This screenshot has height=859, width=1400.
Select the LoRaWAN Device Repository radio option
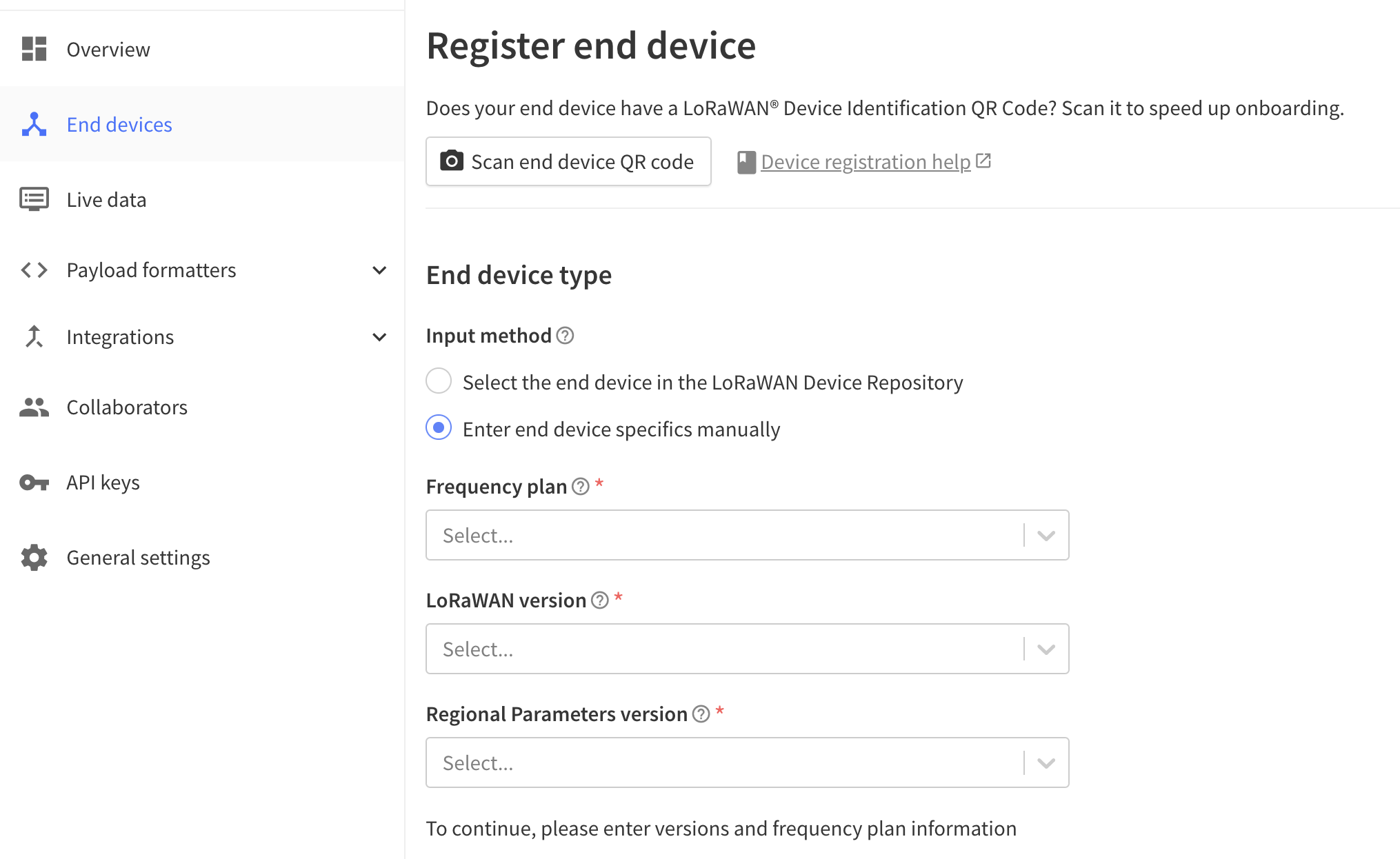click(x=439, y=381)
